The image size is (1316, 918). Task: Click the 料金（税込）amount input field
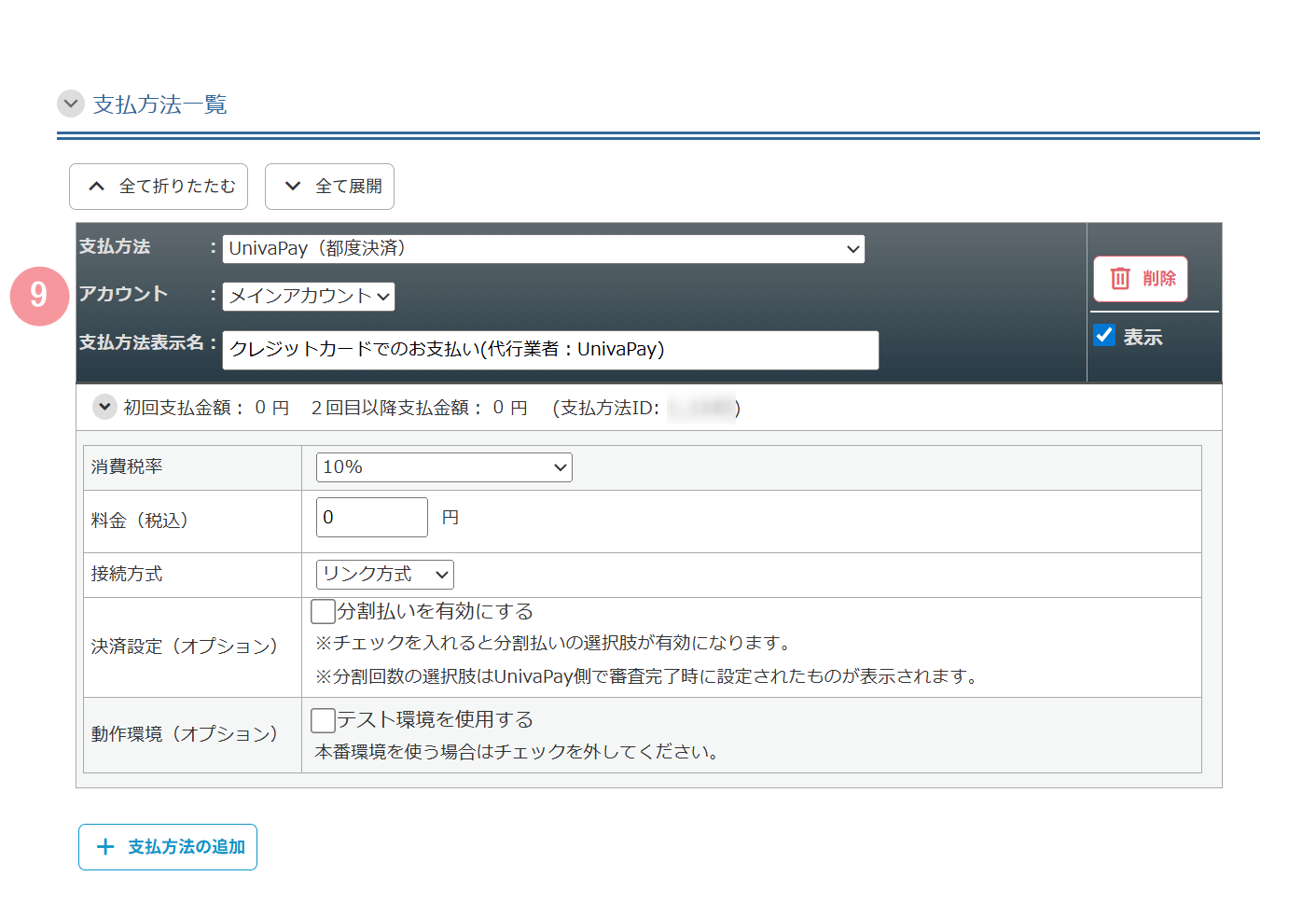pyautogui.click(x=371, y=518)
